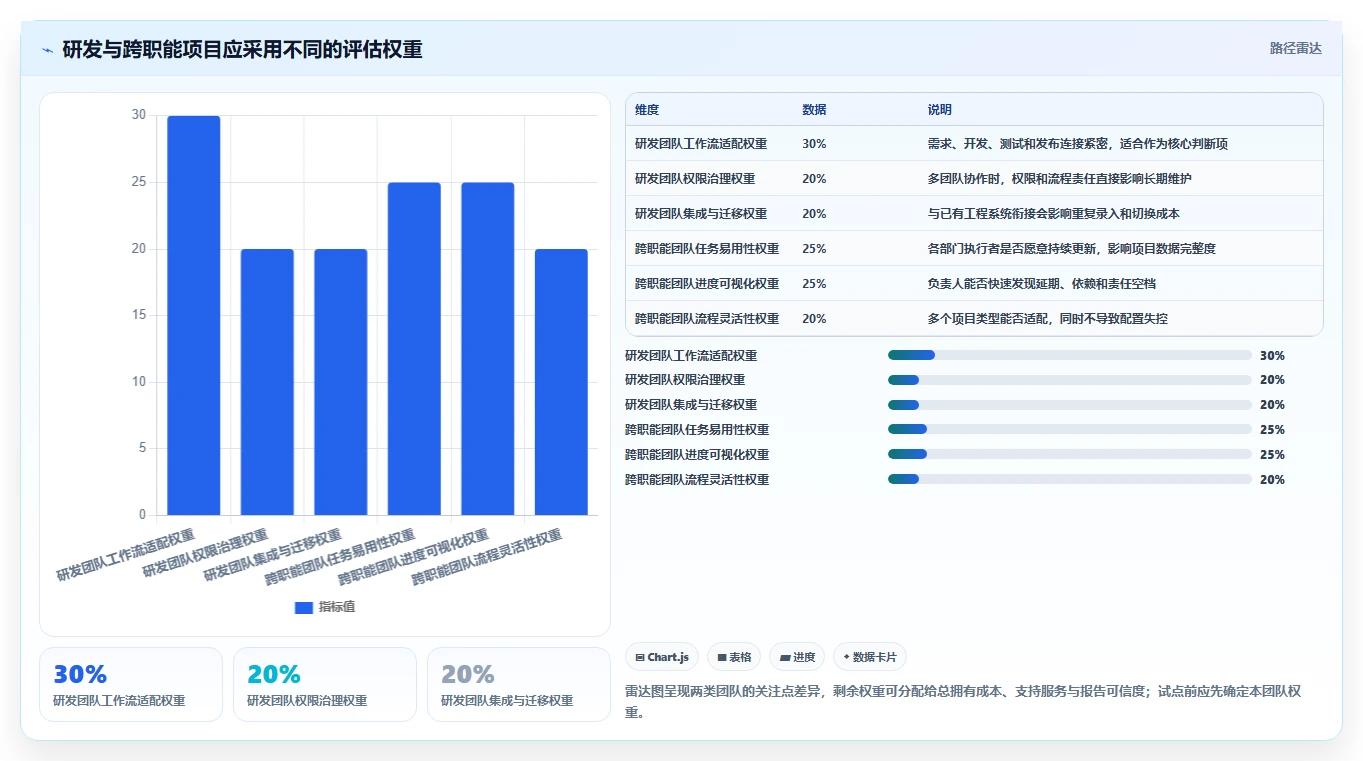Click the 进度 chip
This screenshot has height=761, width=1363.
[x=797, y=657]
